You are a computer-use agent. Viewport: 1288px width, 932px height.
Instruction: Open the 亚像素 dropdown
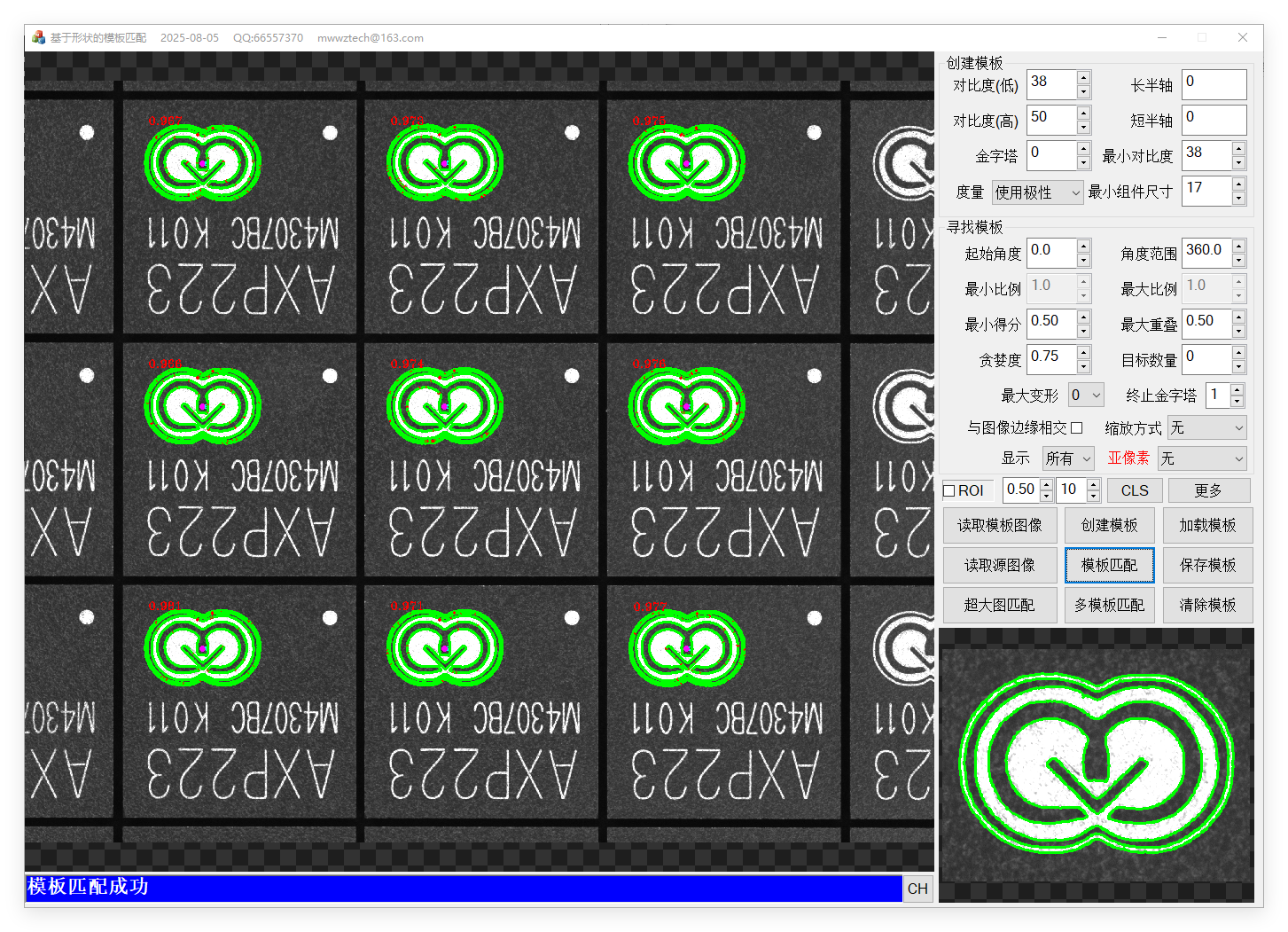tap(1201, 458)
